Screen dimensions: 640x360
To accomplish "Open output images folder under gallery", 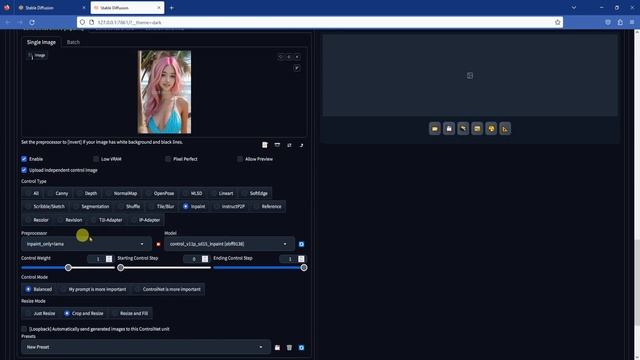I will (435, 129).
